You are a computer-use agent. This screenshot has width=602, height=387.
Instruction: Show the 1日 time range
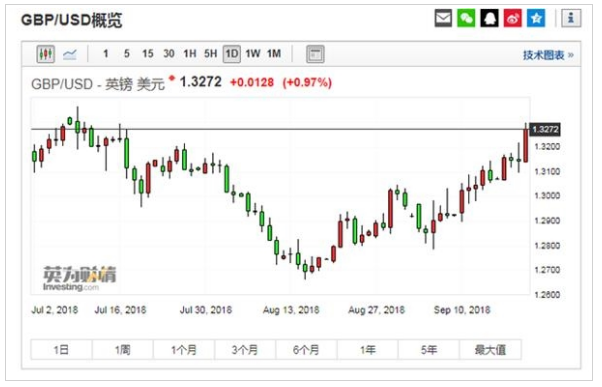tap(61, 350)
